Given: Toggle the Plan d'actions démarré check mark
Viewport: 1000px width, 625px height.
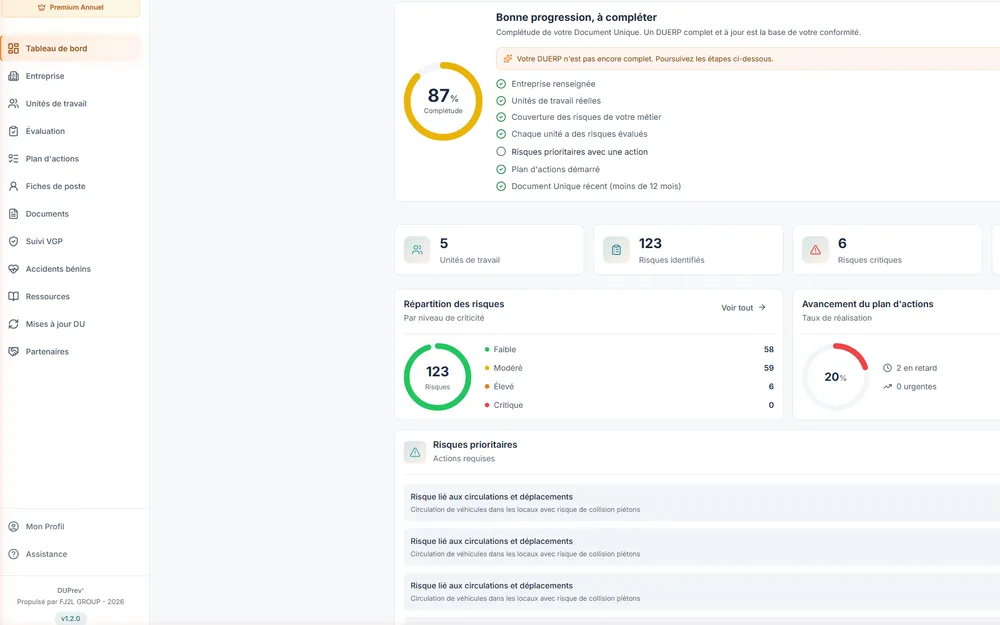Looking at the screenshot, I should point(501,169).
